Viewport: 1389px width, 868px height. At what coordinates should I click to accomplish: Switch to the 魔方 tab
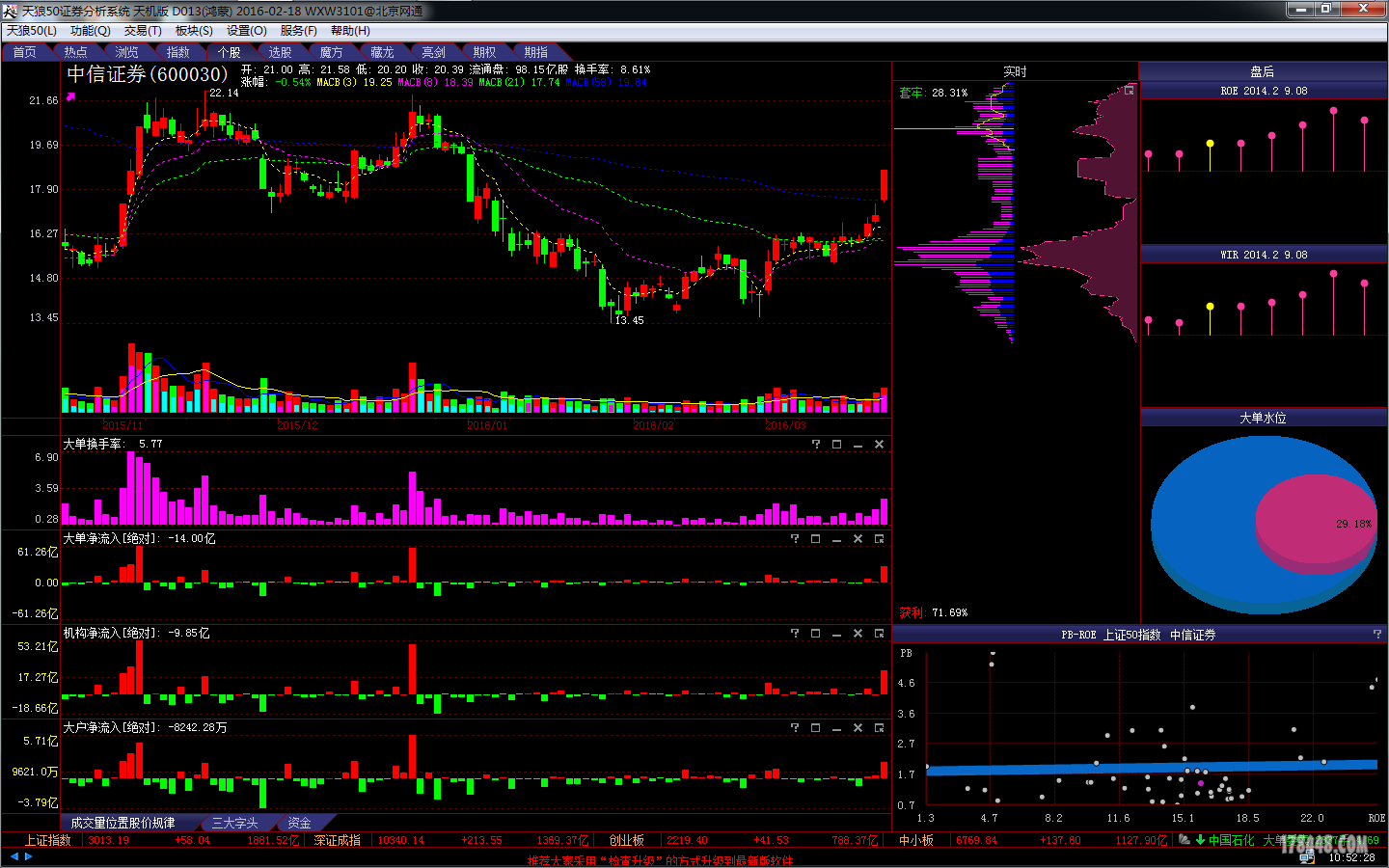pyautogui.click(x=332, y=52)
